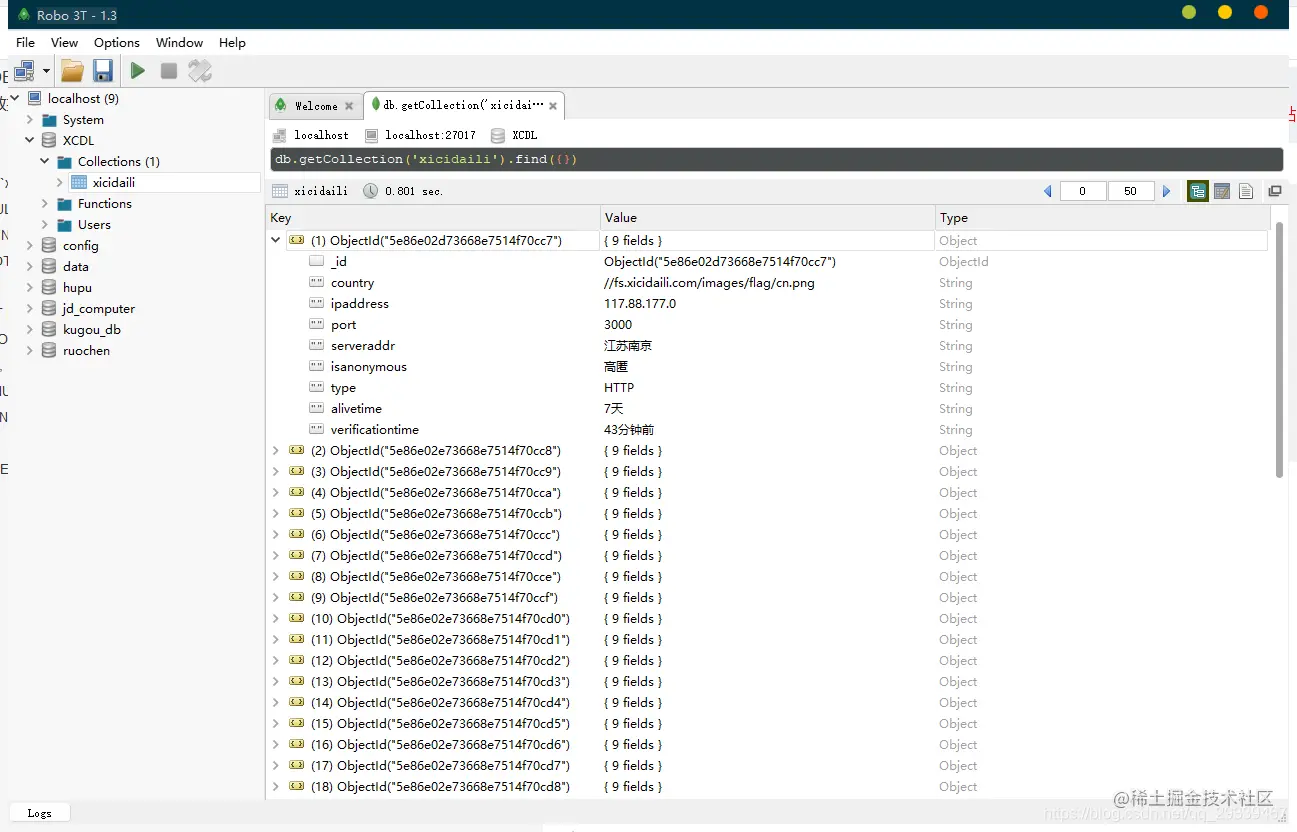Click document icon of row (14)
This screenshot has height=832, width=1297.
[296, 702]
